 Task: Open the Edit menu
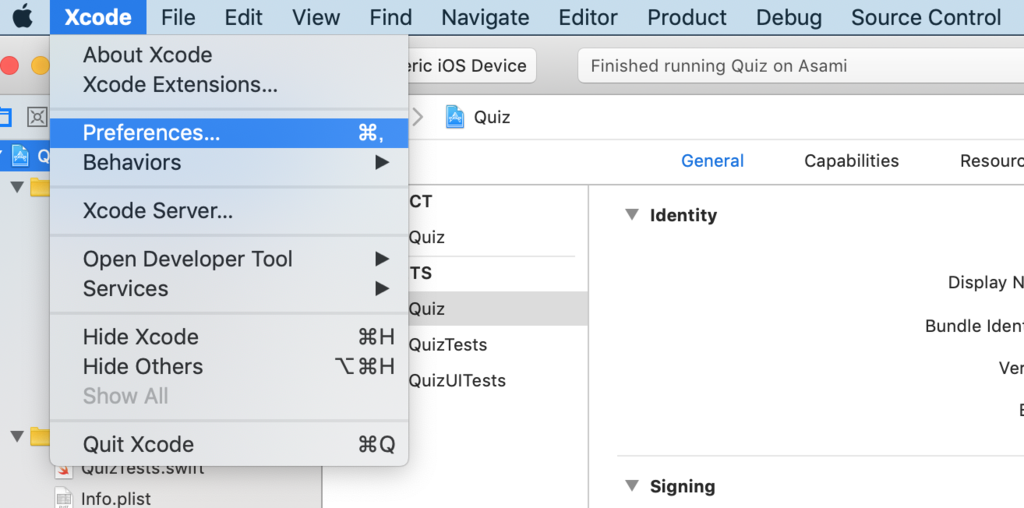243,17
